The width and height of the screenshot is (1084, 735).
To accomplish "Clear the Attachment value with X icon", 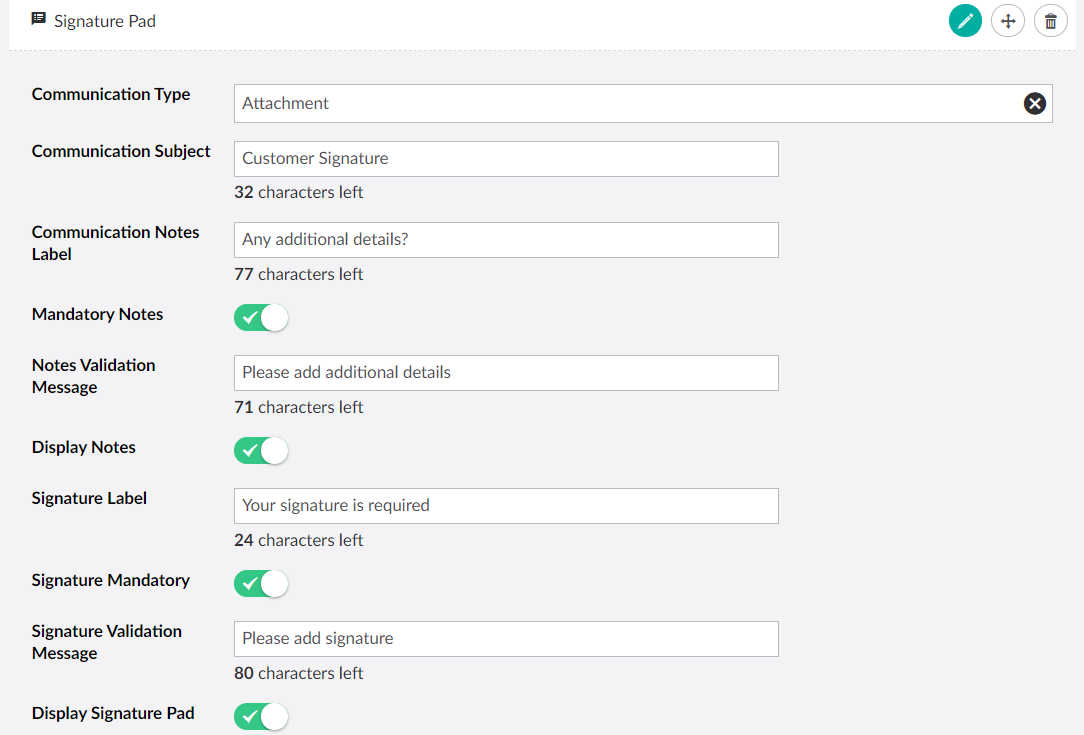I will tap(1034, 103).
